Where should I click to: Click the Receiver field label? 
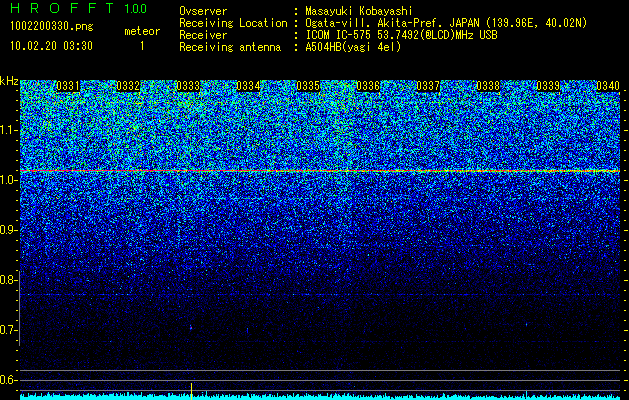pos(203,35)
